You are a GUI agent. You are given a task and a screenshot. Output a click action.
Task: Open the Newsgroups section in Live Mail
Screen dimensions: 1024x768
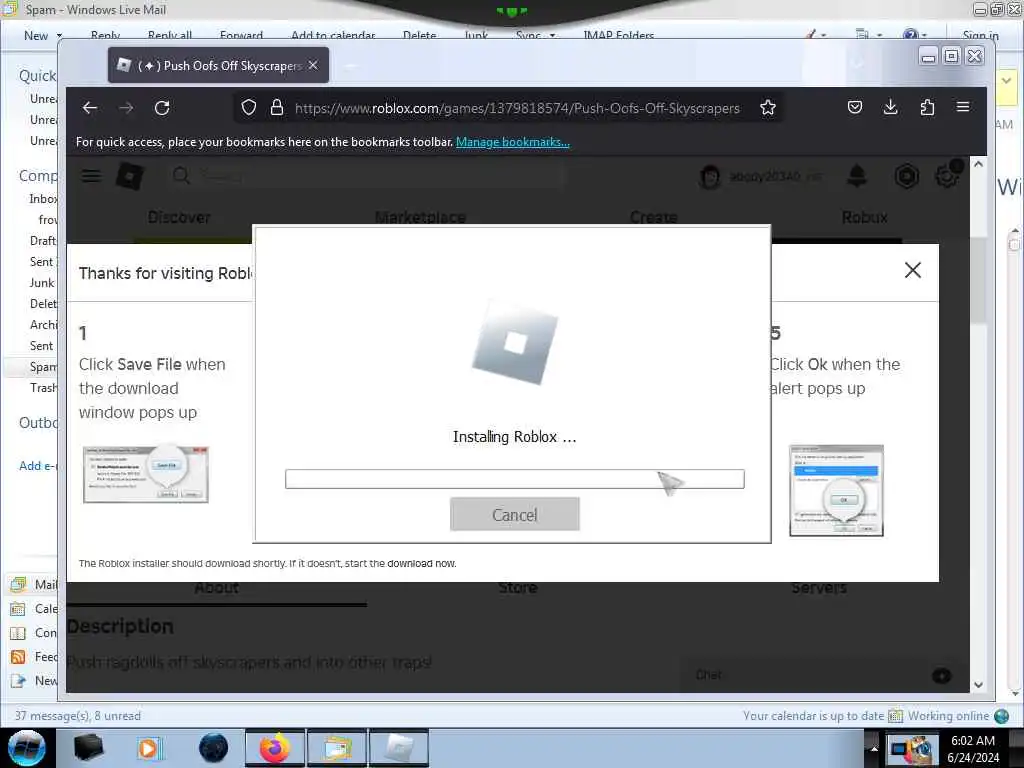pyautogui.click(x=35, y=681)
